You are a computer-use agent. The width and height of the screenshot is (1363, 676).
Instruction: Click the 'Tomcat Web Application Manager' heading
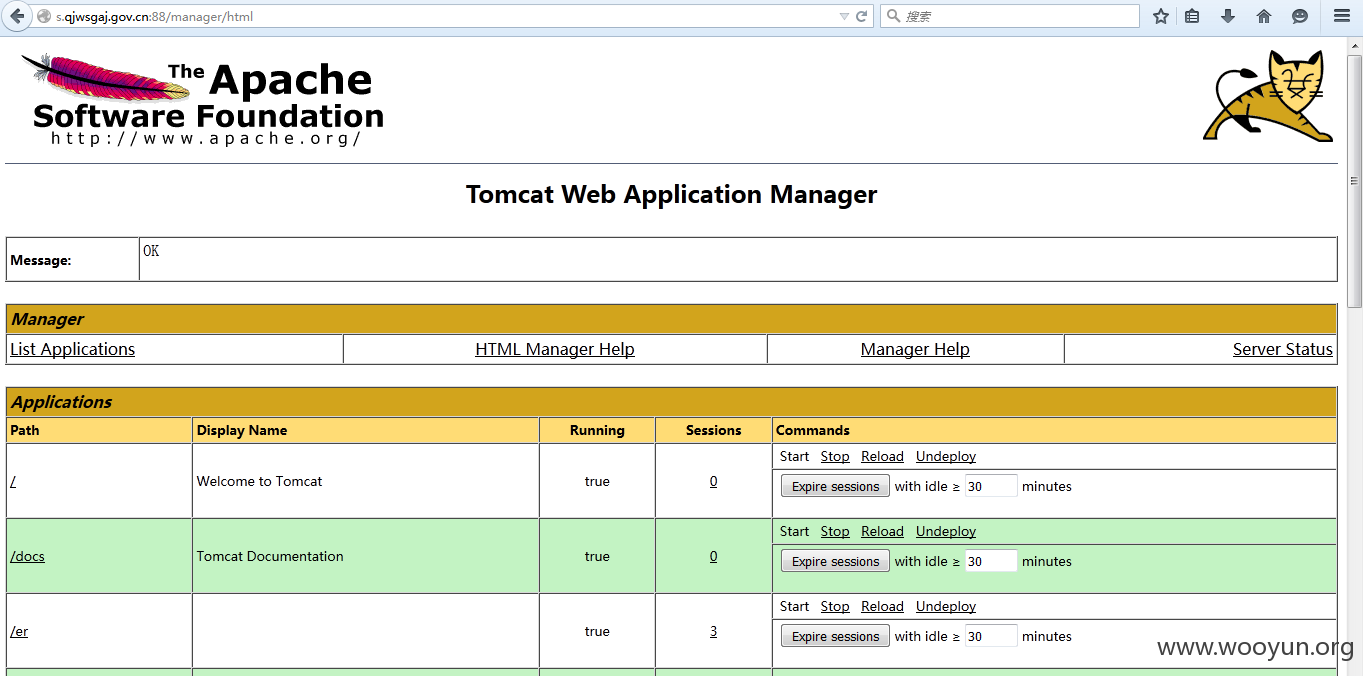pyautogui.click(x=671, y=194)
